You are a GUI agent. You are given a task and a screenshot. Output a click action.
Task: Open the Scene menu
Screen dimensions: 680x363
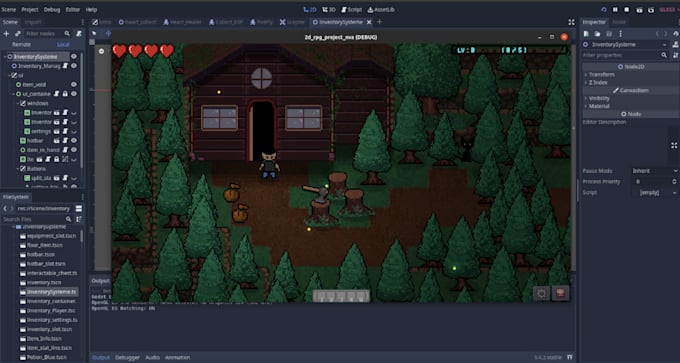click(9, 10)
